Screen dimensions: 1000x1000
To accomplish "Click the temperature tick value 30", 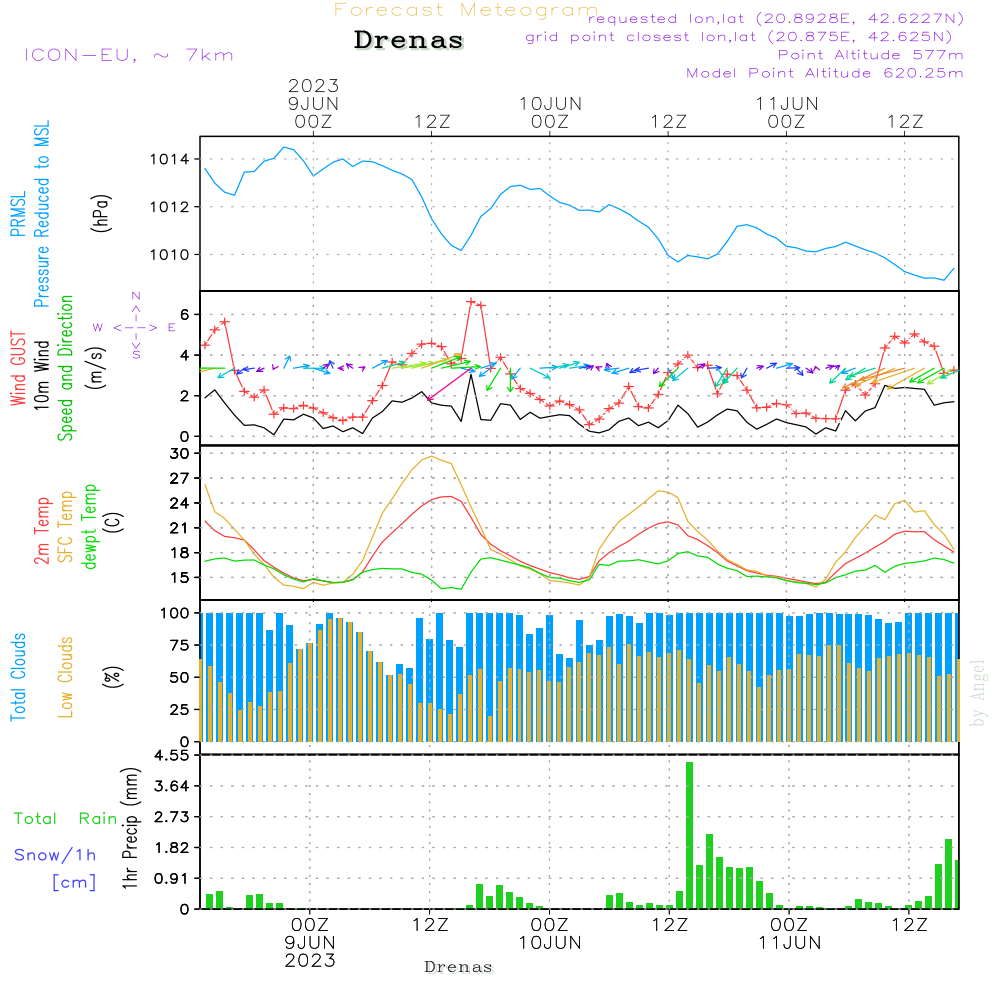I will click(180, 453).
